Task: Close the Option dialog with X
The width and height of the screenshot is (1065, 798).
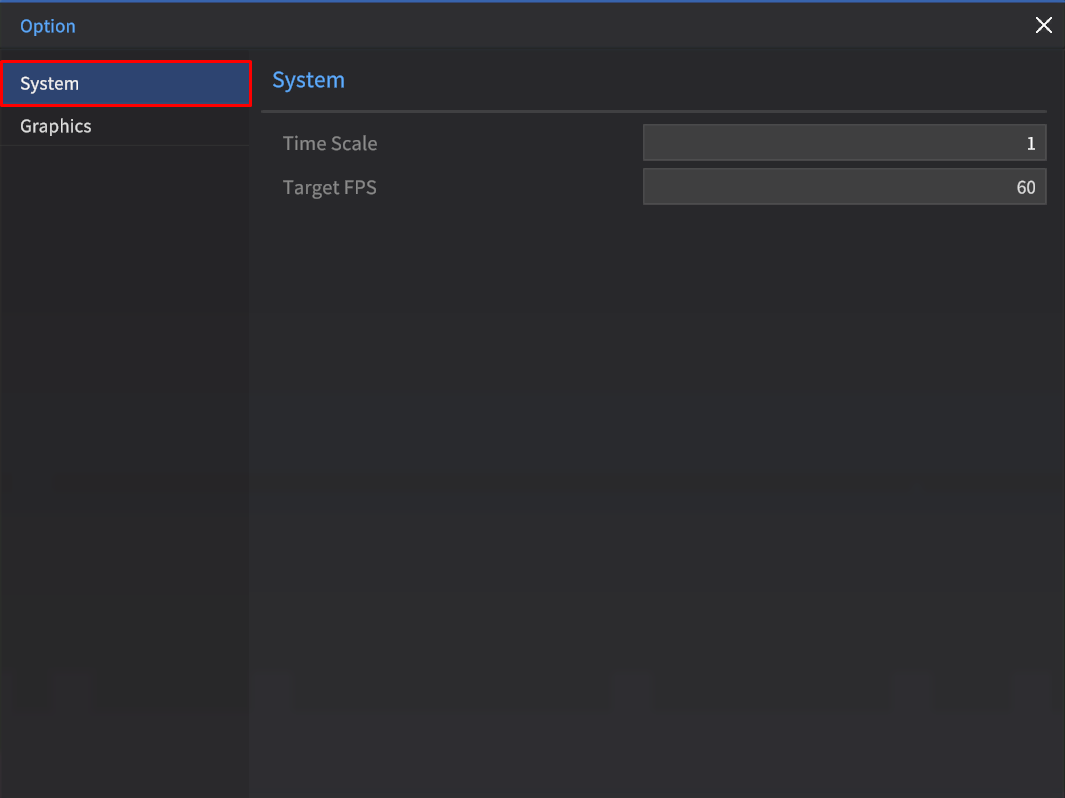Action: pos(1043,26)
